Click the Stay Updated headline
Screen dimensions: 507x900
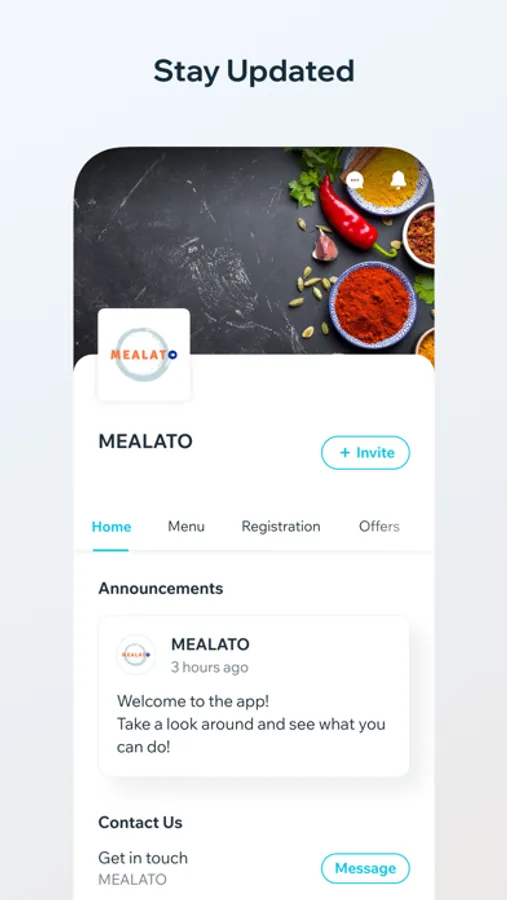(x=254, y=72)
